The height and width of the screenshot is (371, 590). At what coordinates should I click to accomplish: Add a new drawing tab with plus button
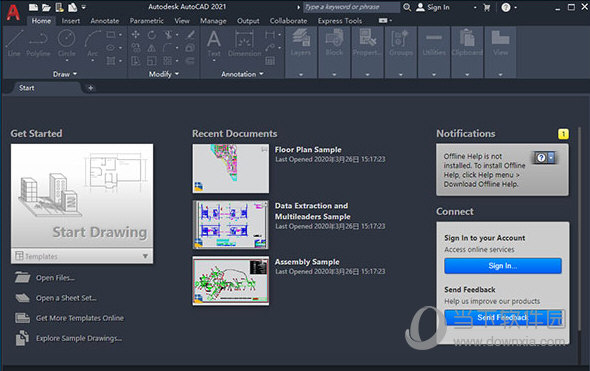(91, 88)
